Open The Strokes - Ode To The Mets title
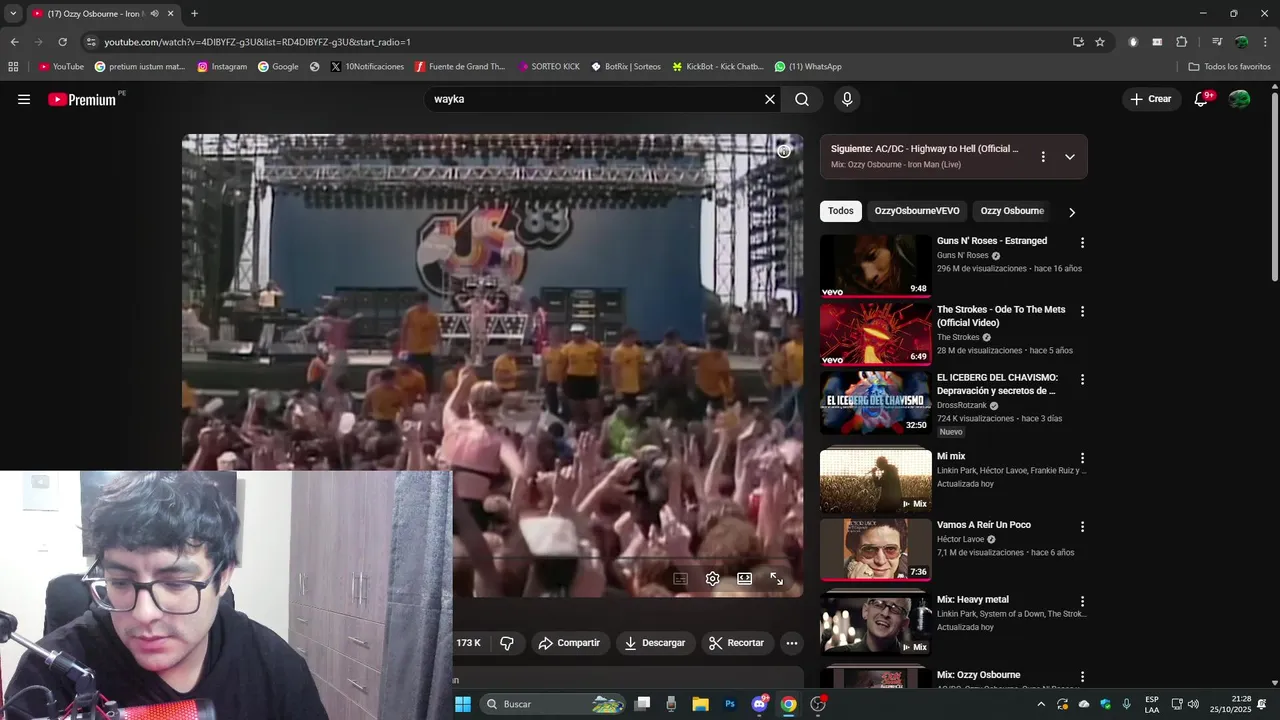 point(1001,316)
